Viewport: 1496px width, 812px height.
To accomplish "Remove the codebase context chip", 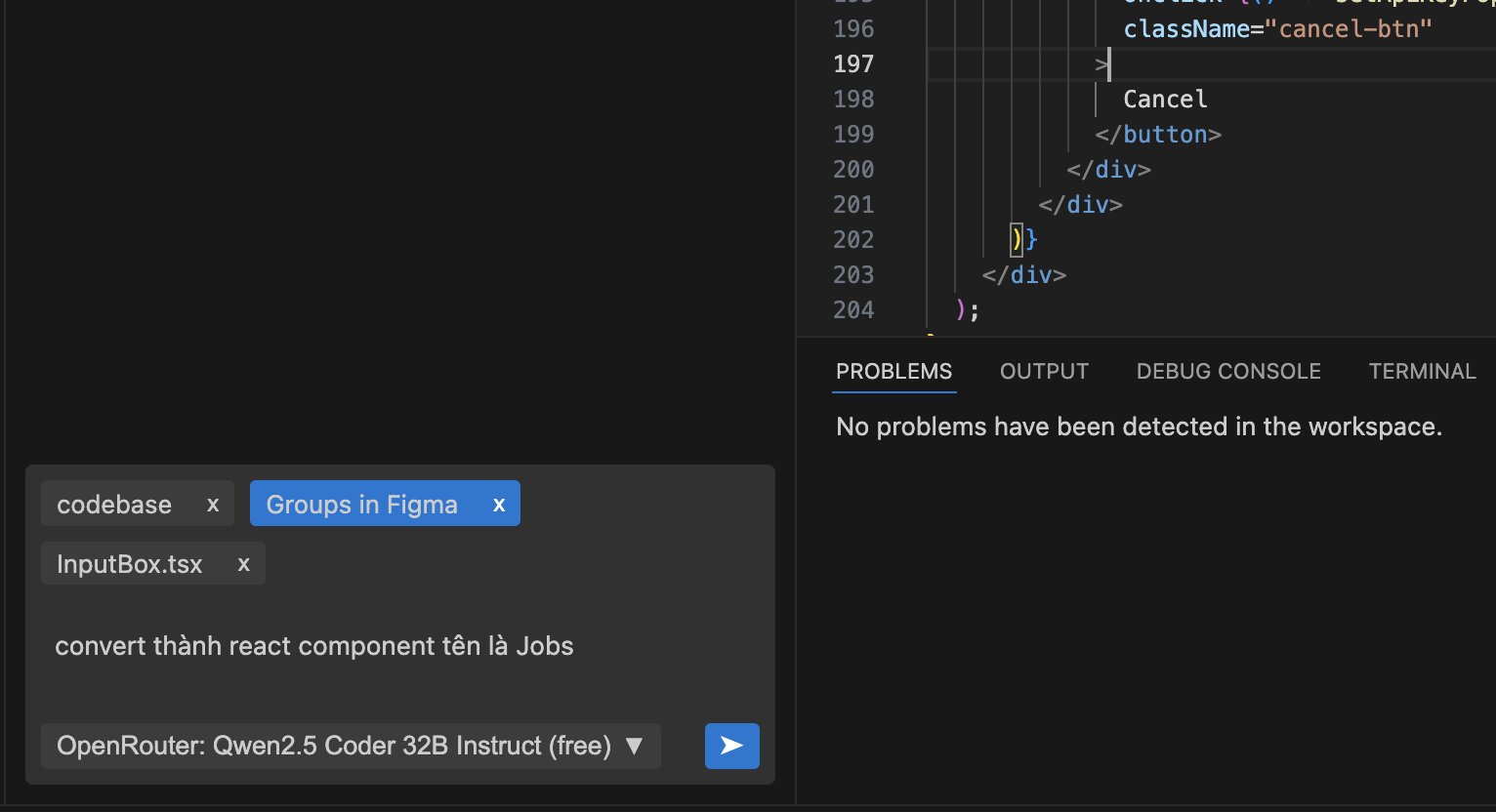I will (213, 505).
